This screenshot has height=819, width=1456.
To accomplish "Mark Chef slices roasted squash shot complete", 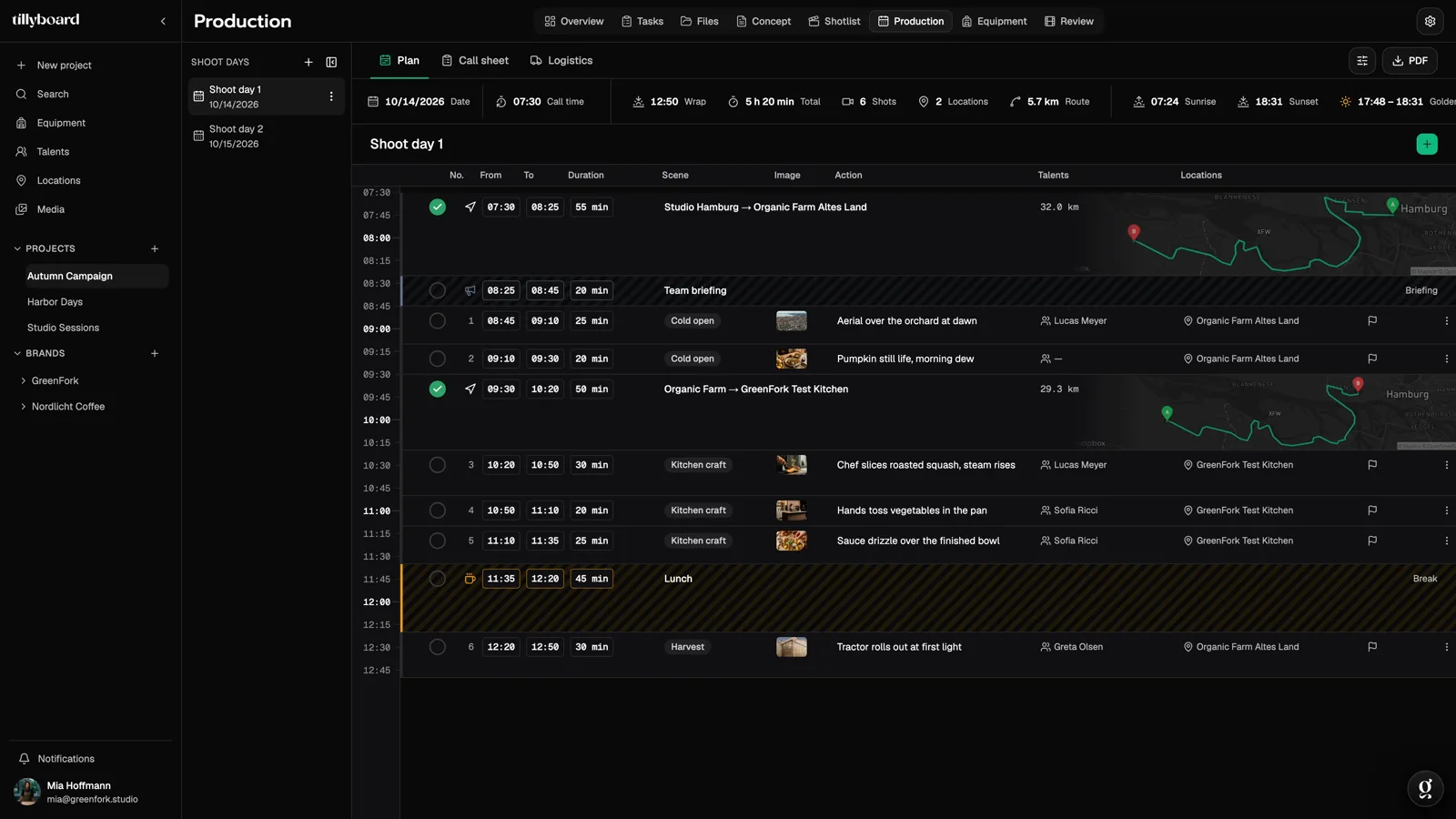I will [438, 465].
